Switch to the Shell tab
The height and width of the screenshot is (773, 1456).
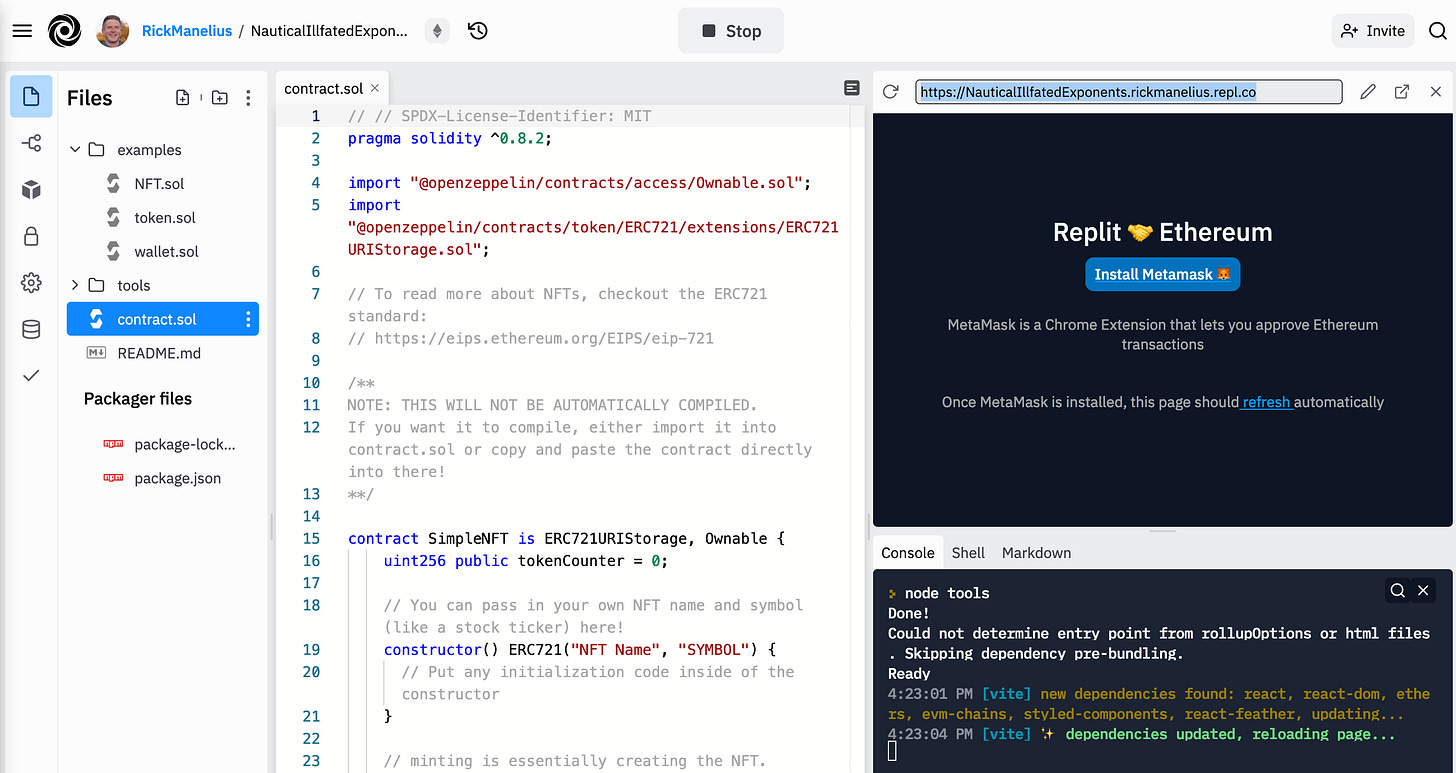point(968,552)
